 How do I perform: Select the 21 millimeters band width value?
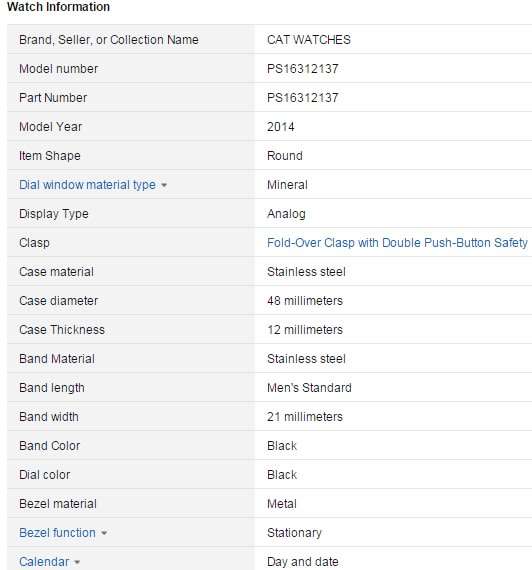(x=305, y=417)
